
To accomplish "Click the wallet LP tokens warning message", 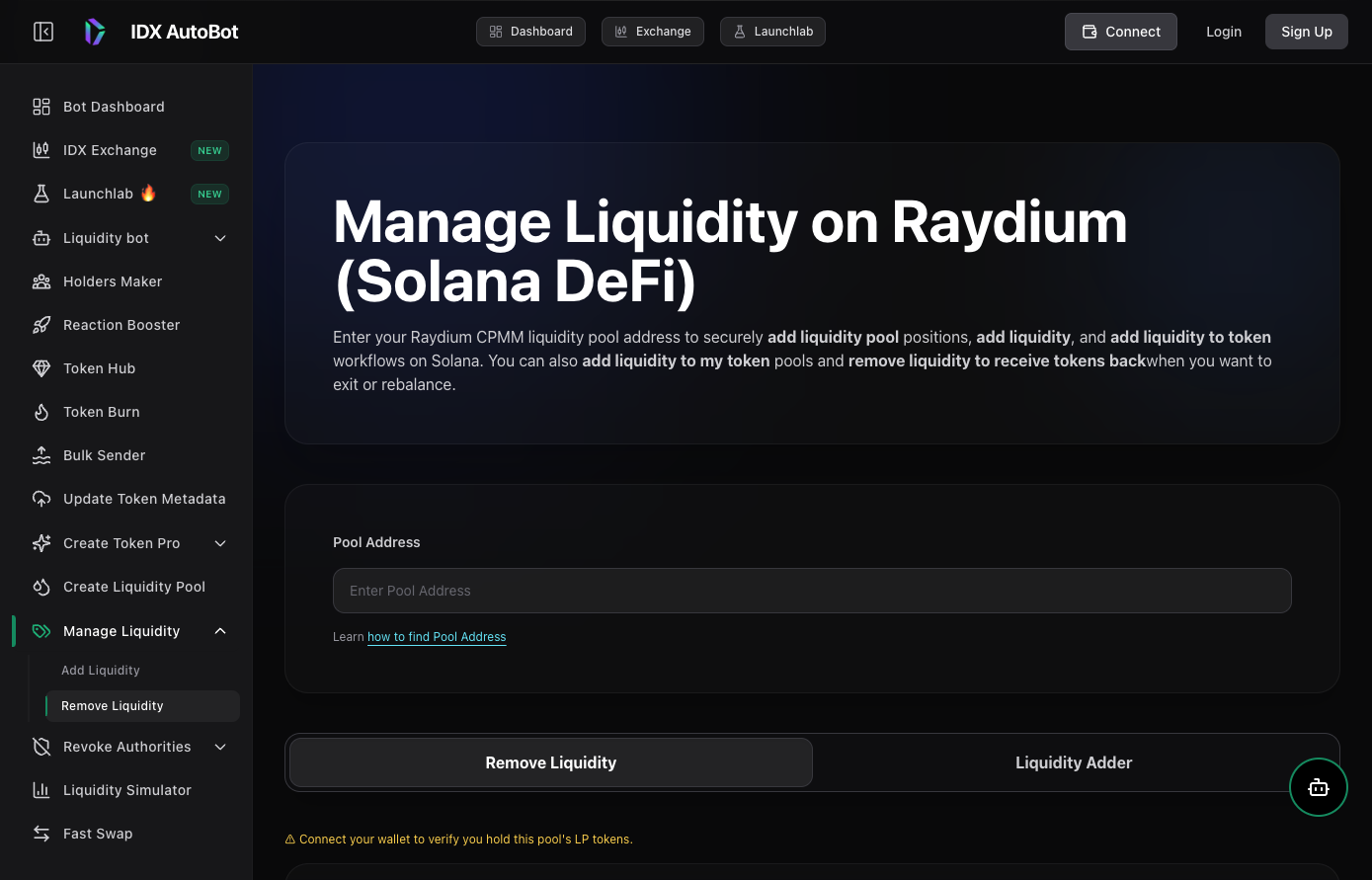I will (x=458, y=840).
